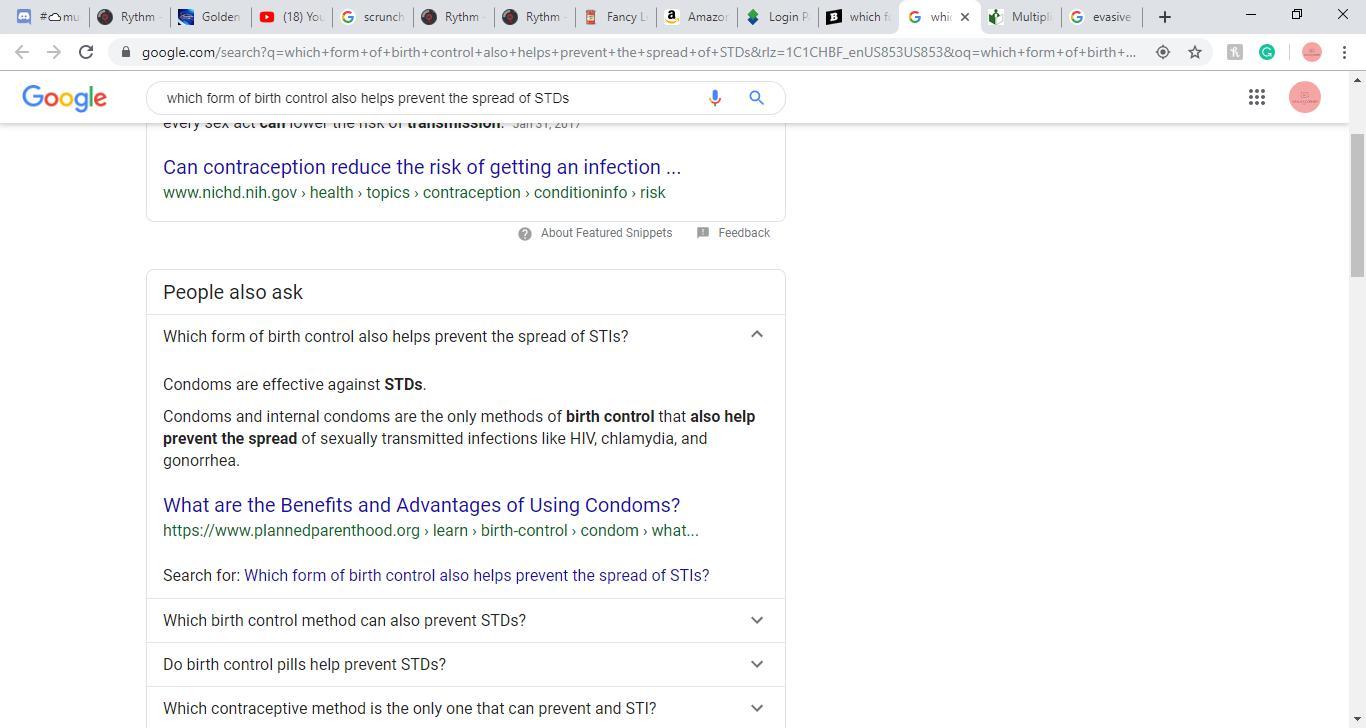Open the Chrome three-dot menu
1366x728 pixels.
(x=1344, y=52)
